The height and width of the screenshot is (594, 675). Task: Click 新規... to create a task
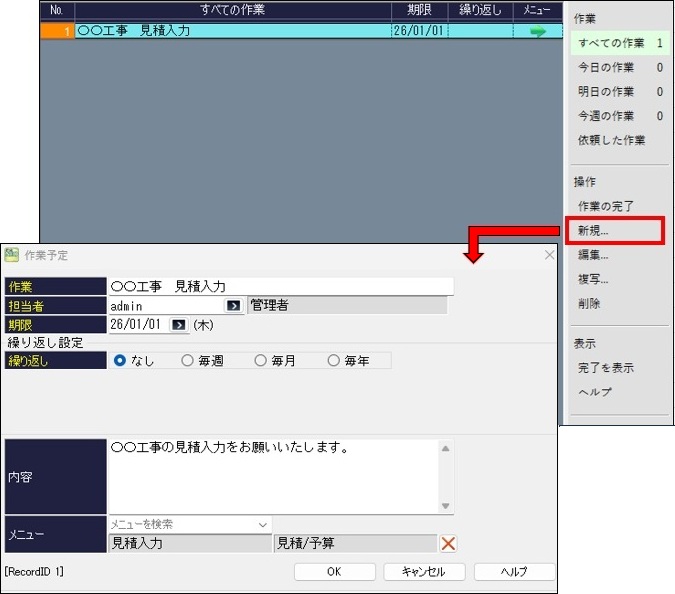(593, 231)
